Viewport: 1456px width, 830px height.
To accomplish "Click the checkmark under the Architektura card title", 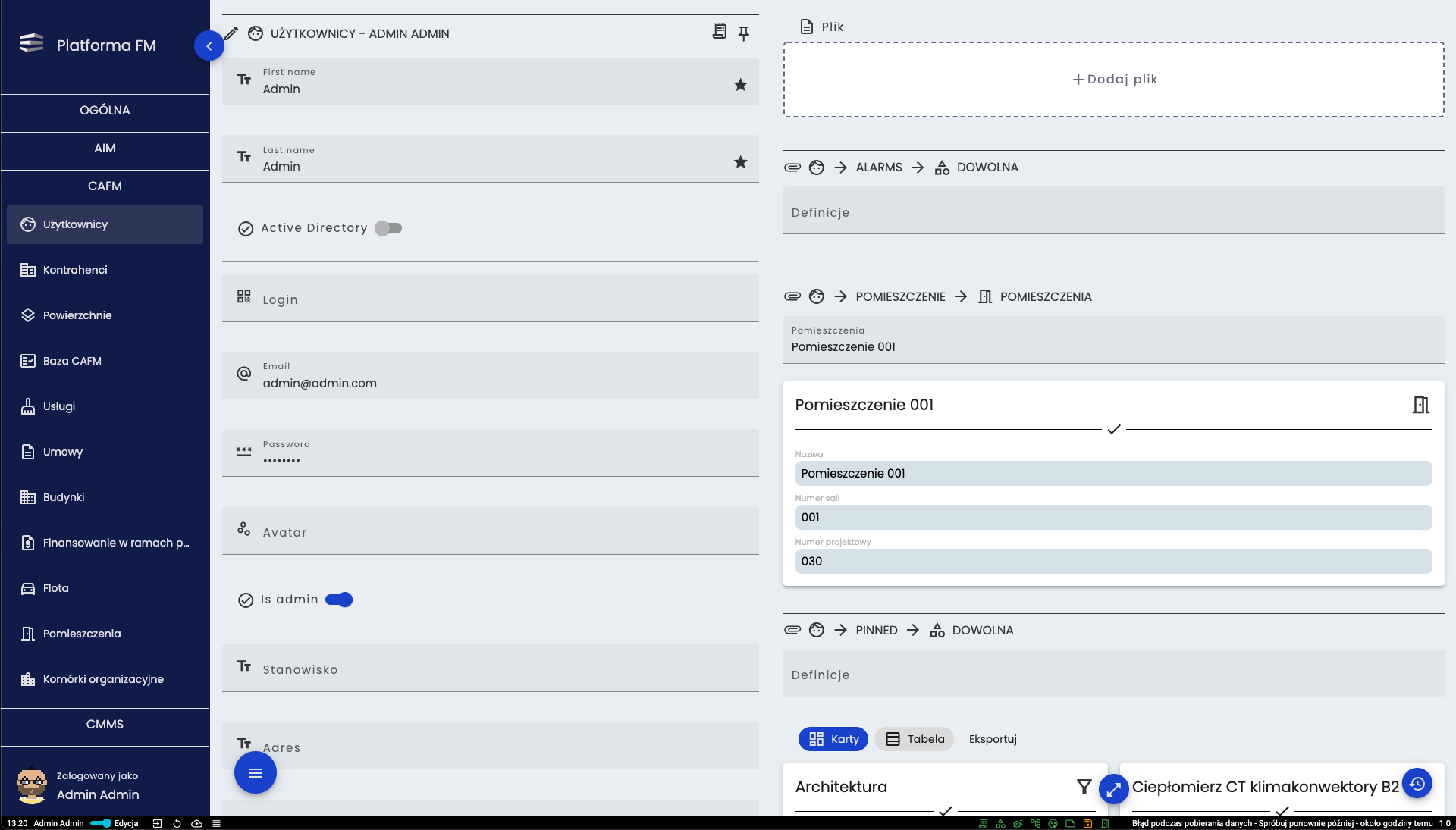I will (x=945, y=811).
